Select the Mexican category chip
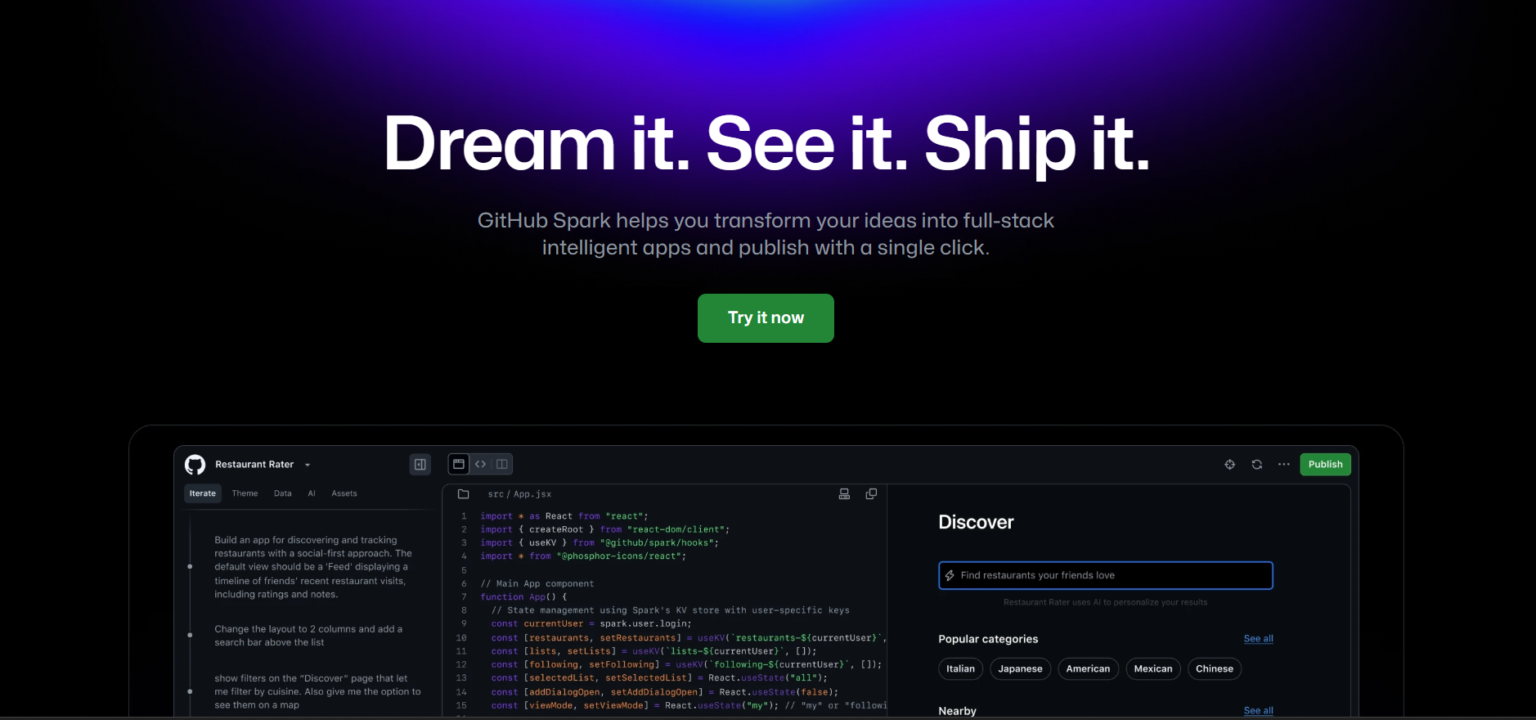This screenshot has height=720, width=1536. click(1153, 669)
